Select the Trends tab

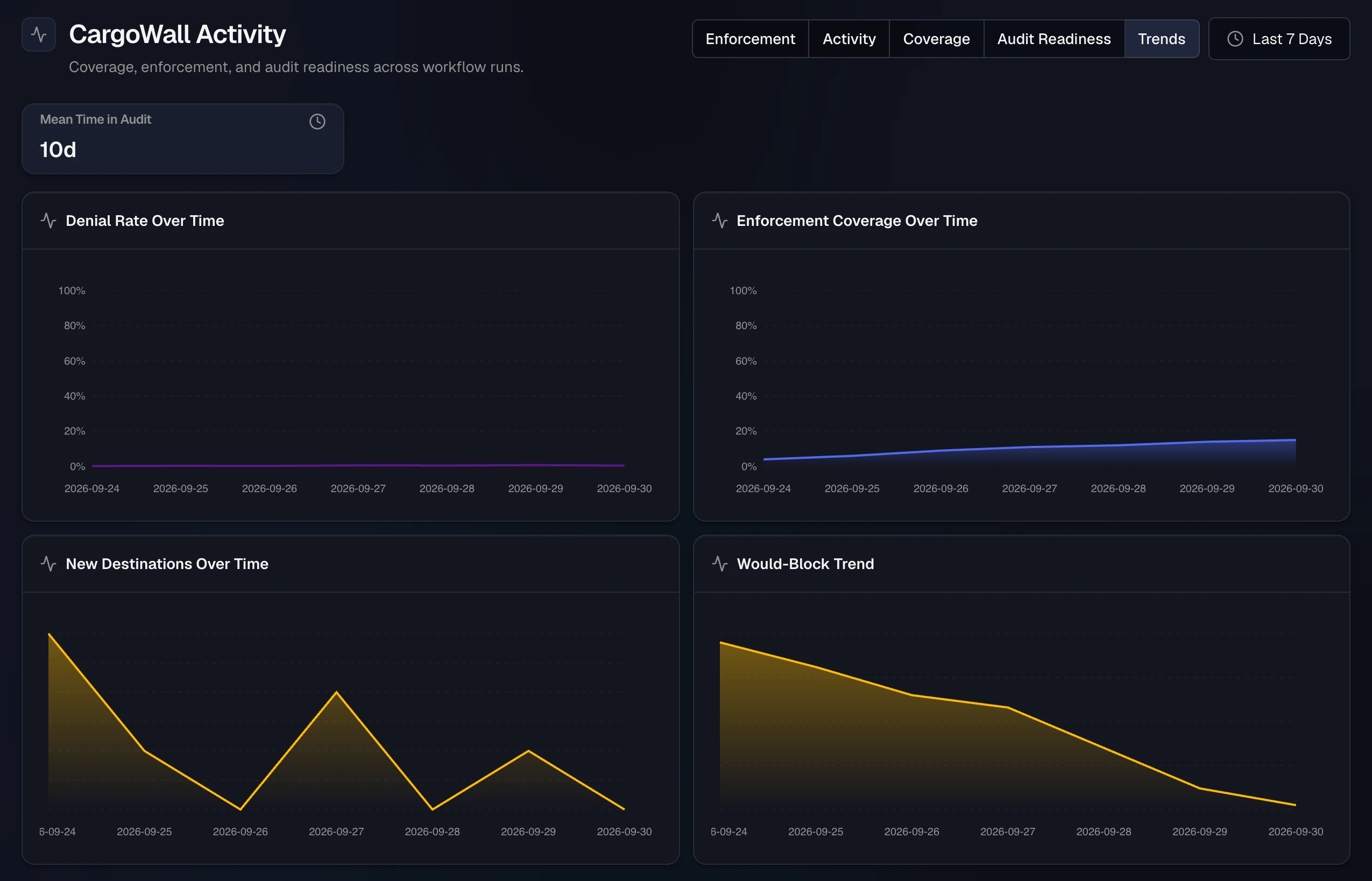(1162, 39)
